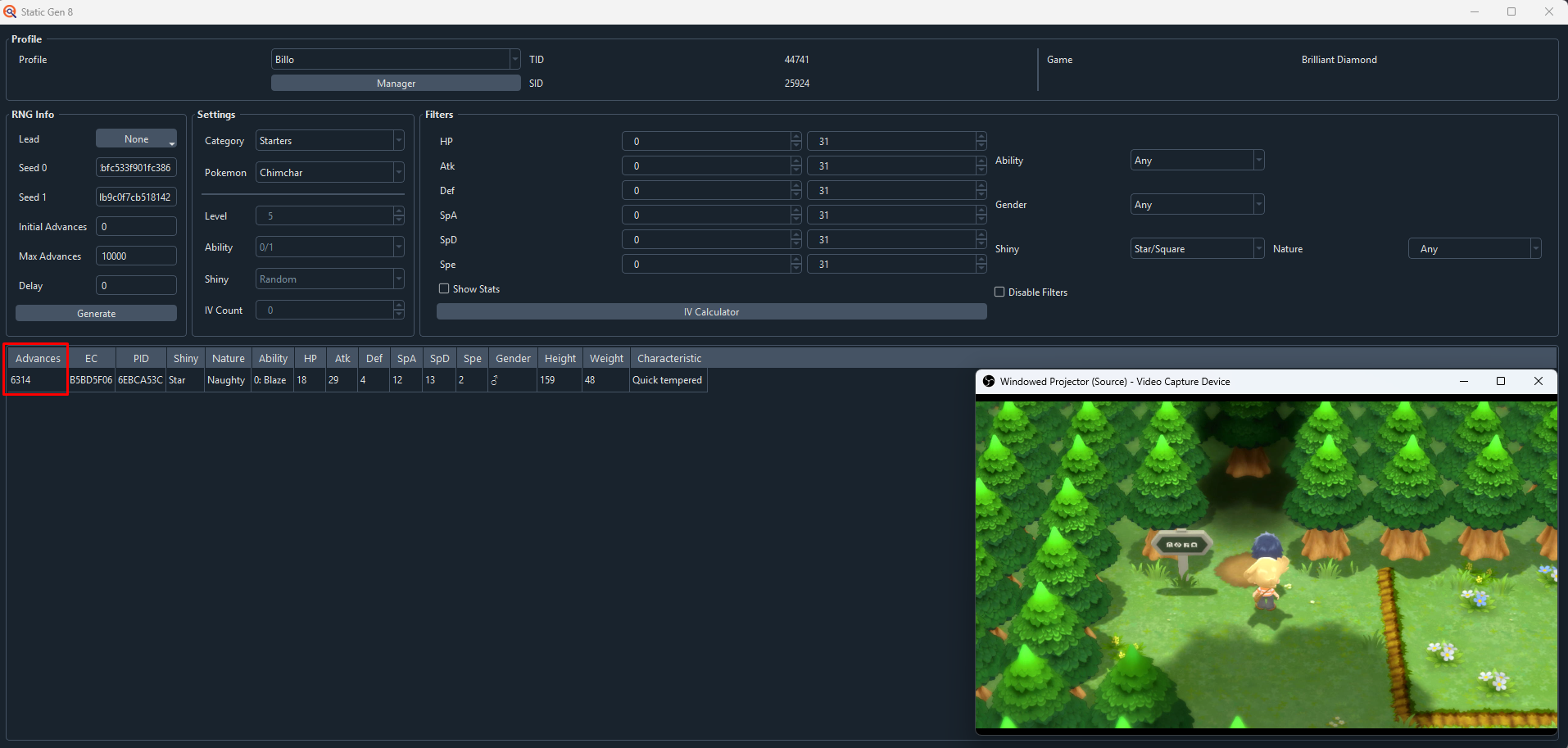Sort by the PID column header

pyautogui.click(x=141, y=358)
